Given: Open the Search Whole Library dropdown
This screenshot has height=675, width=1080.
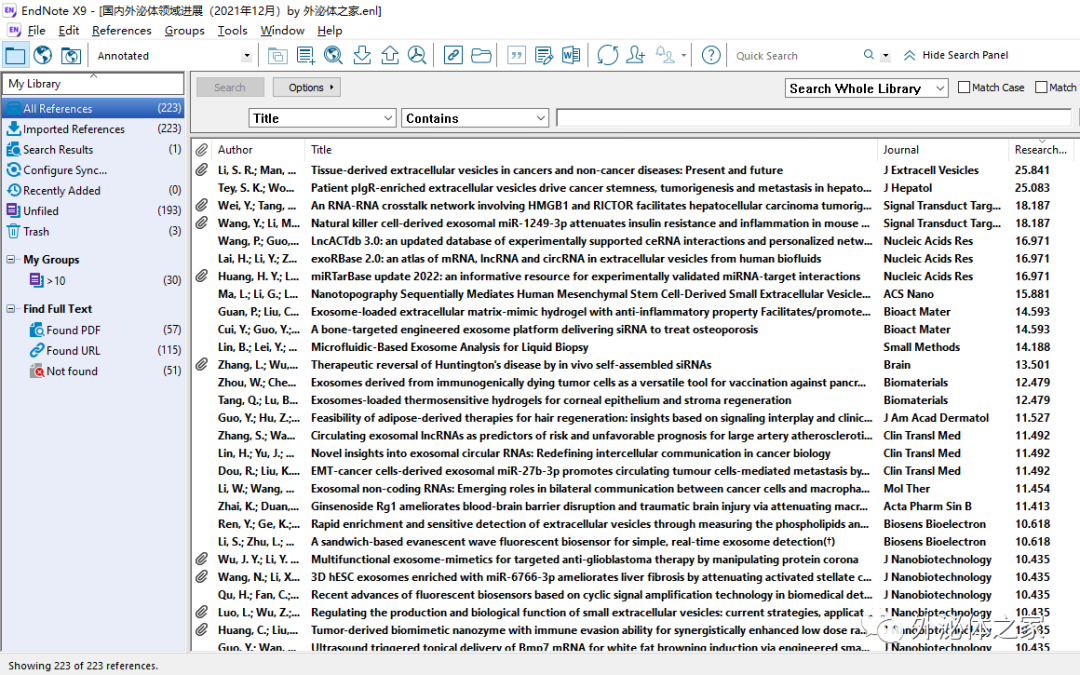Looking at the screenshot, I should tap(866, 88).
